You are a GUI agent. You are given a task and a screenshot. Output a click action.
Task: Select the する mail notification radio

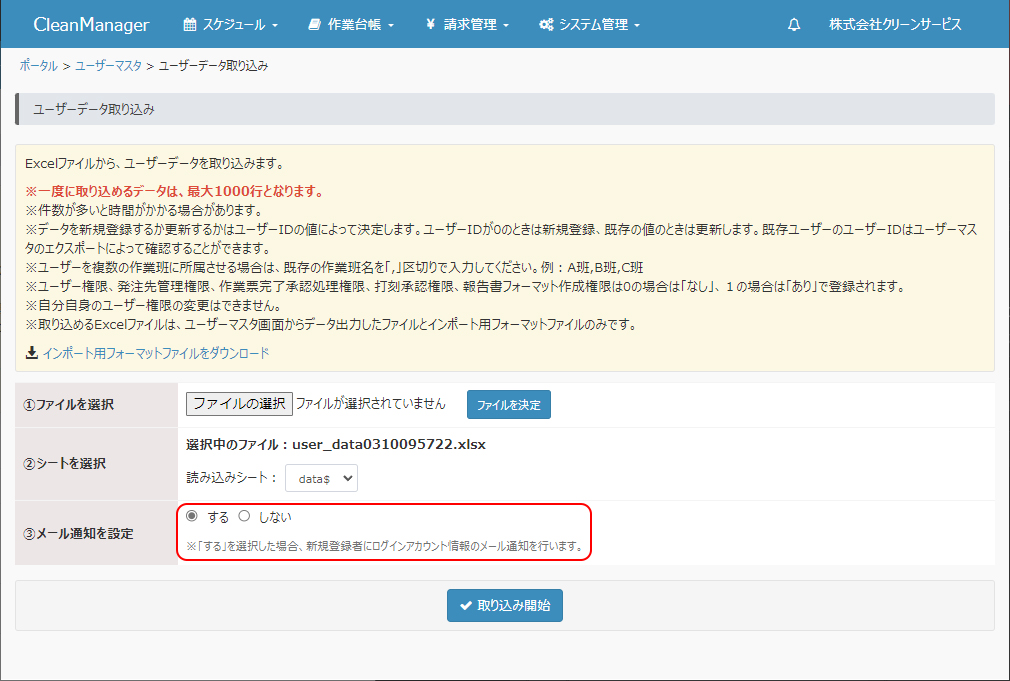192,516
